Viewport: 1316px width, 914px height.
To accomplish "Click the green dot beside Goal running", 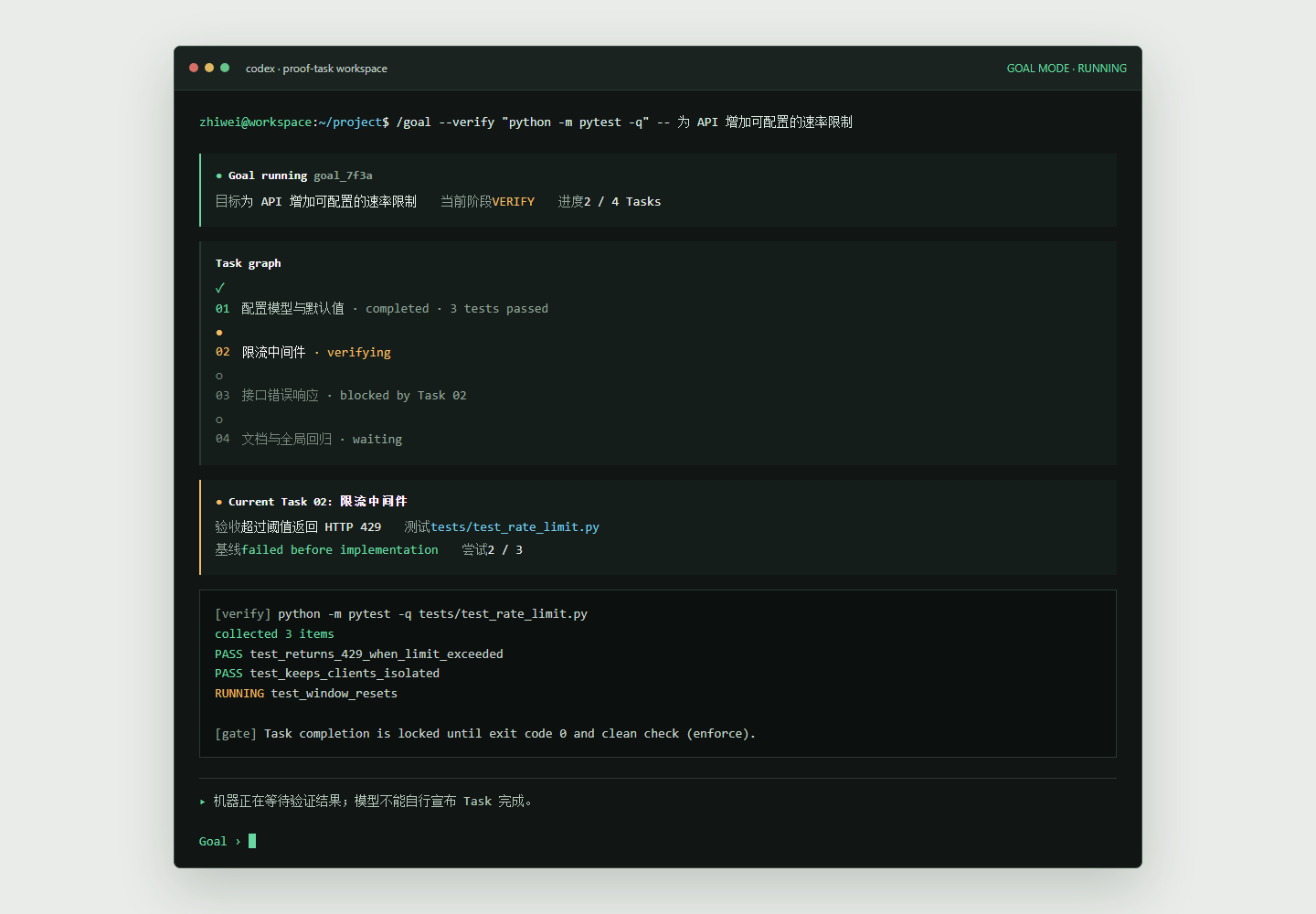I will pyautogui.click(x=219, y=175).
